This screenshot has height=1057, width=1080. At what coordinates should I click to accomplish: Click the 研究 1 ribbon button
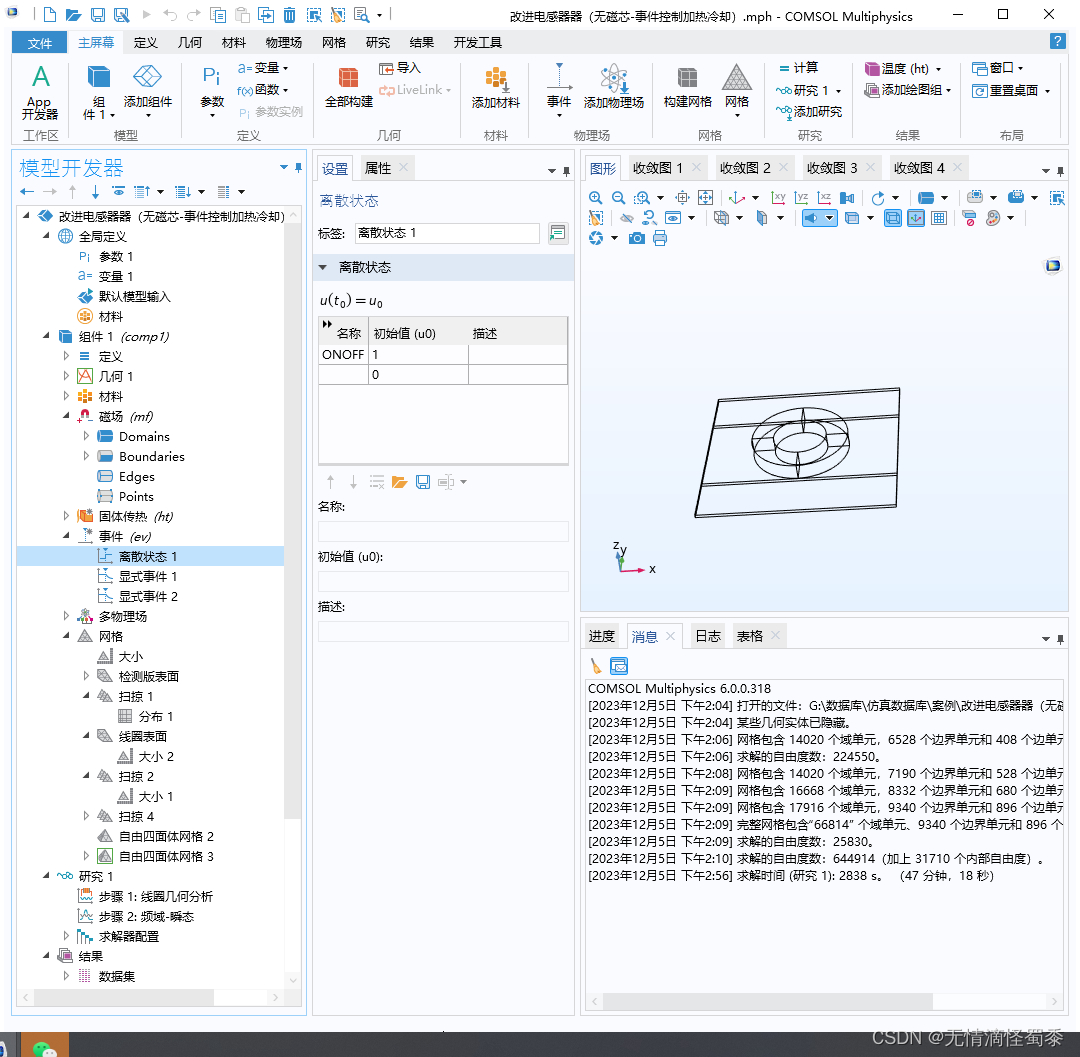click(x=809, y=90)
